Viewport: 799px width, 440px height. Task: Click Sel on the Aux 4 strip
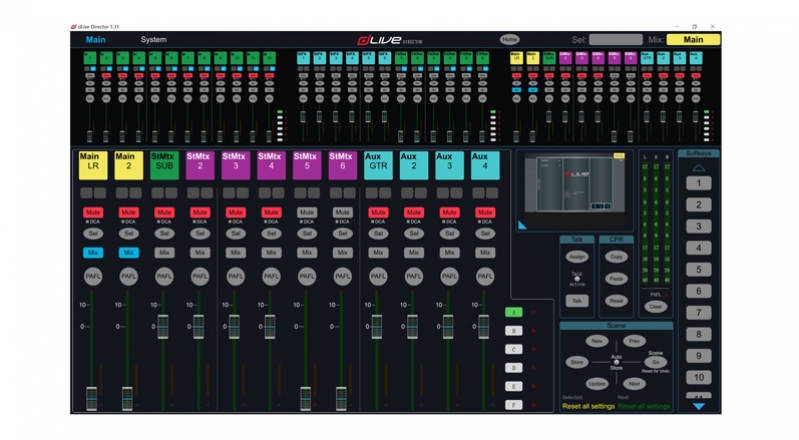(485, 233)
